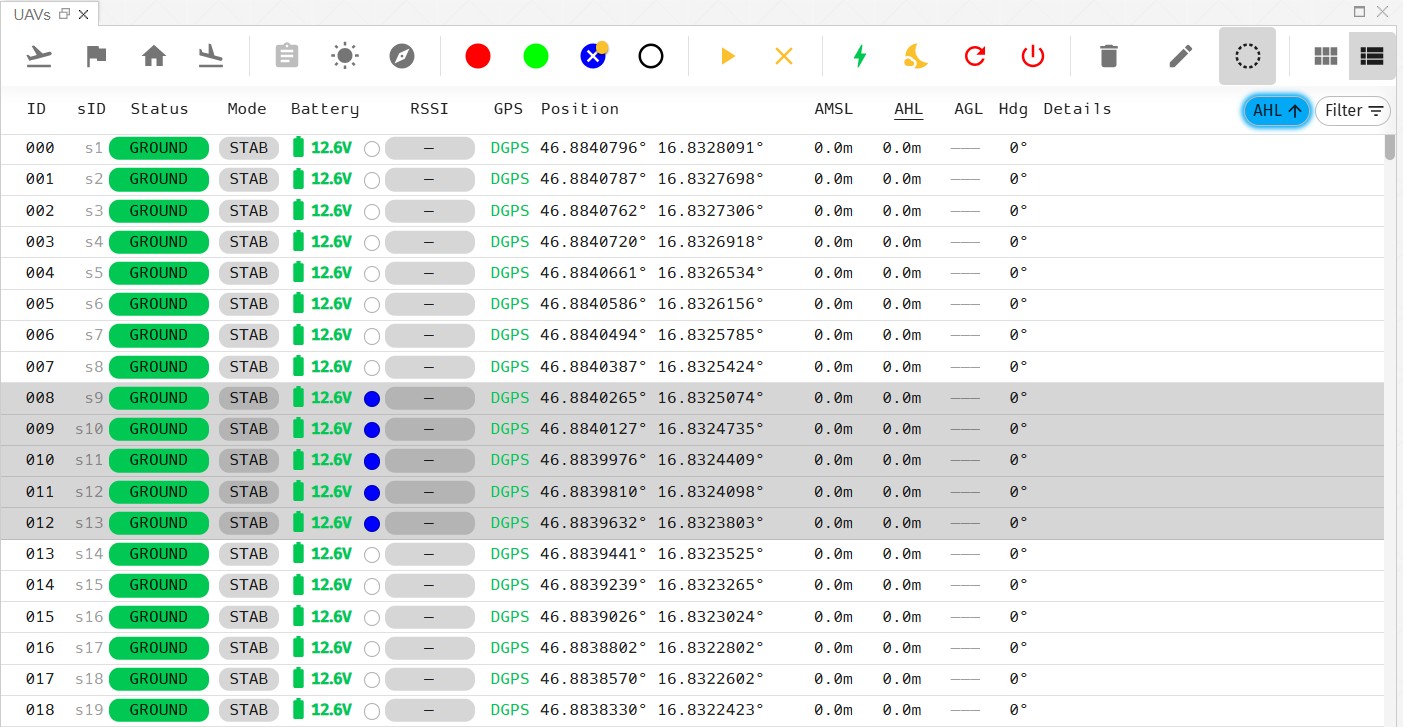
Task: Maximize the UAVs panel
Action: click(1360, 12)
